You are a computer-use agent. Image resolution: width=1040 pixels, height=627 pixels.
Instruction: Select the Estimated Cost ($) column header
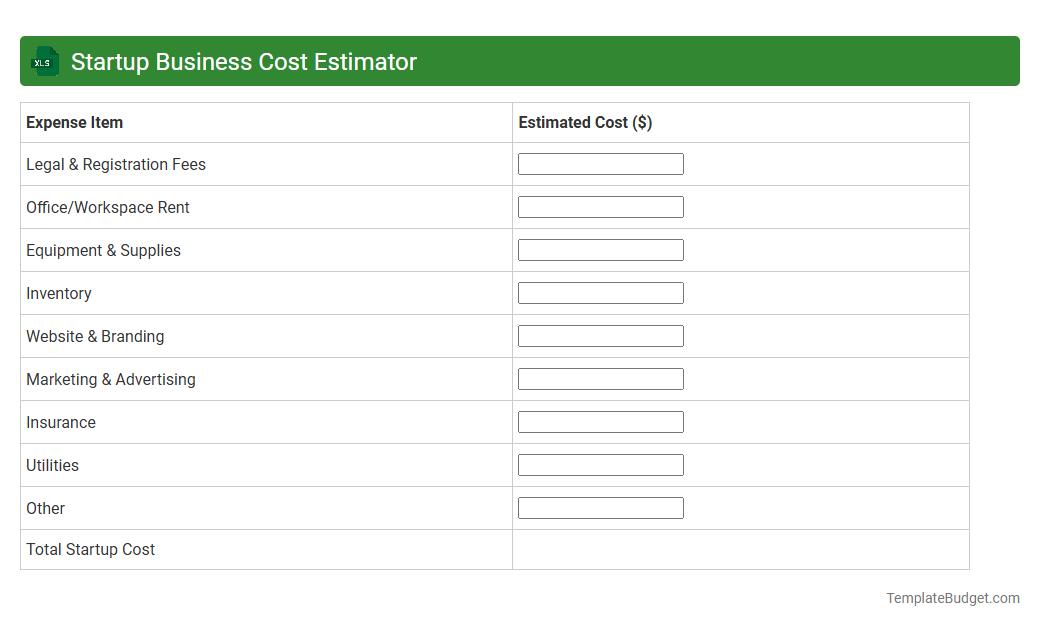[x=584, y=122]
